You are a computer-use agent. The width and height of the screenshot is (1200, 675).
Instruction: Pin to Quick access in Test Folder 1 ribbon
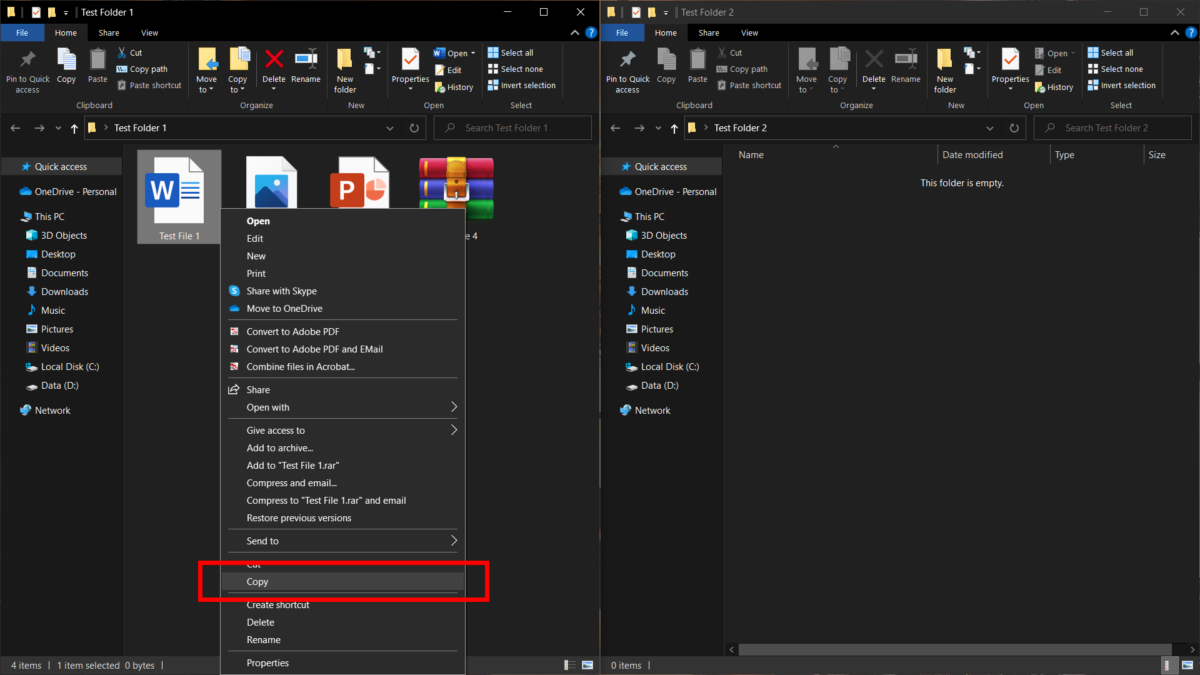28,71
